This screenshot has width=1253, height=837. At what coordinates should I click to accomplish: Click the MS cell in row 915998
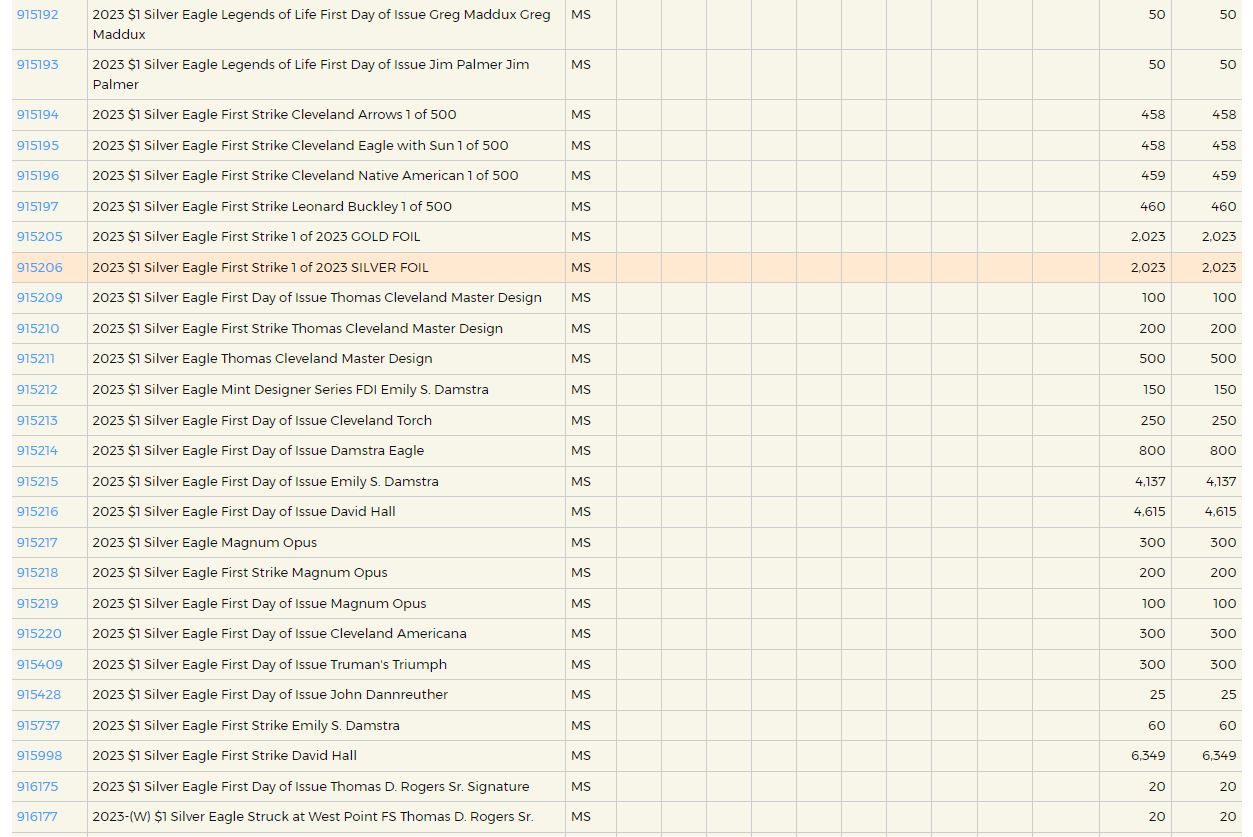(590, 756)
